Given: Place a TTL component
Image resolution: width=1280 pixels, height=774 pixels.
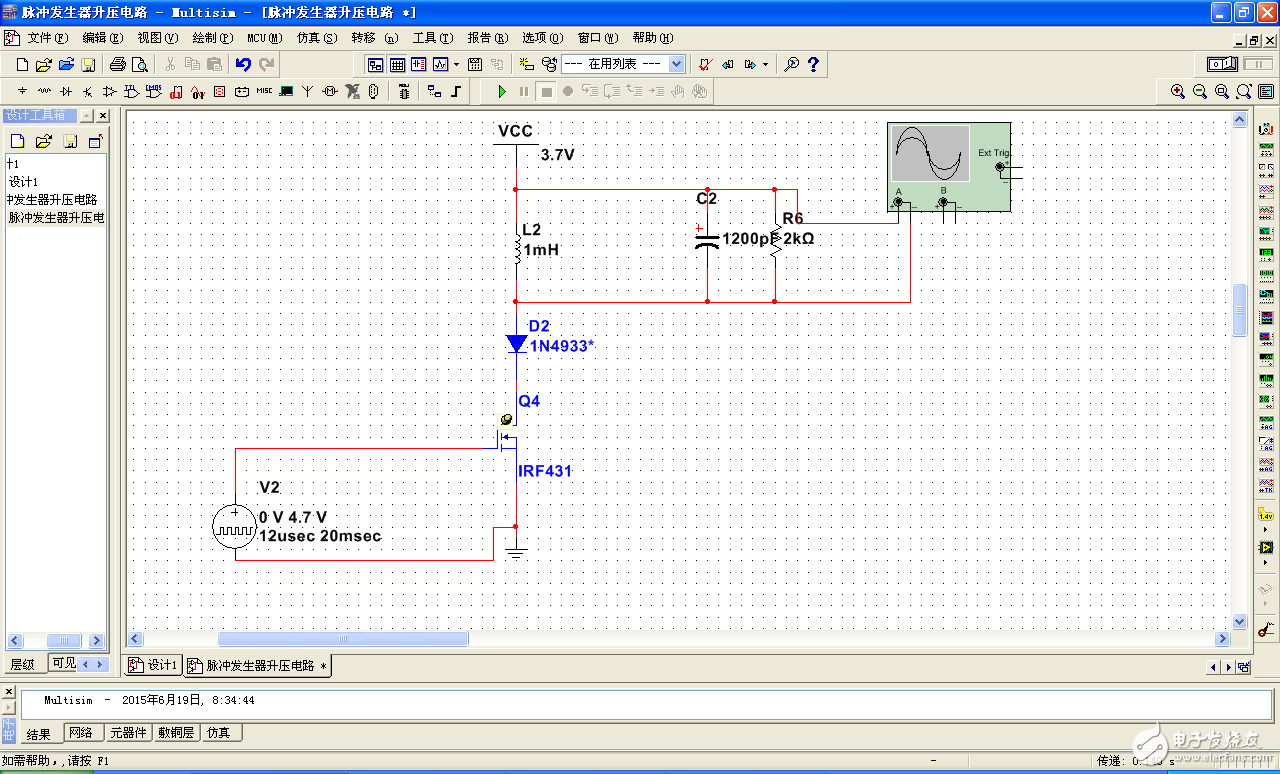Looking at the screenshot, I should tap(131, 91).
